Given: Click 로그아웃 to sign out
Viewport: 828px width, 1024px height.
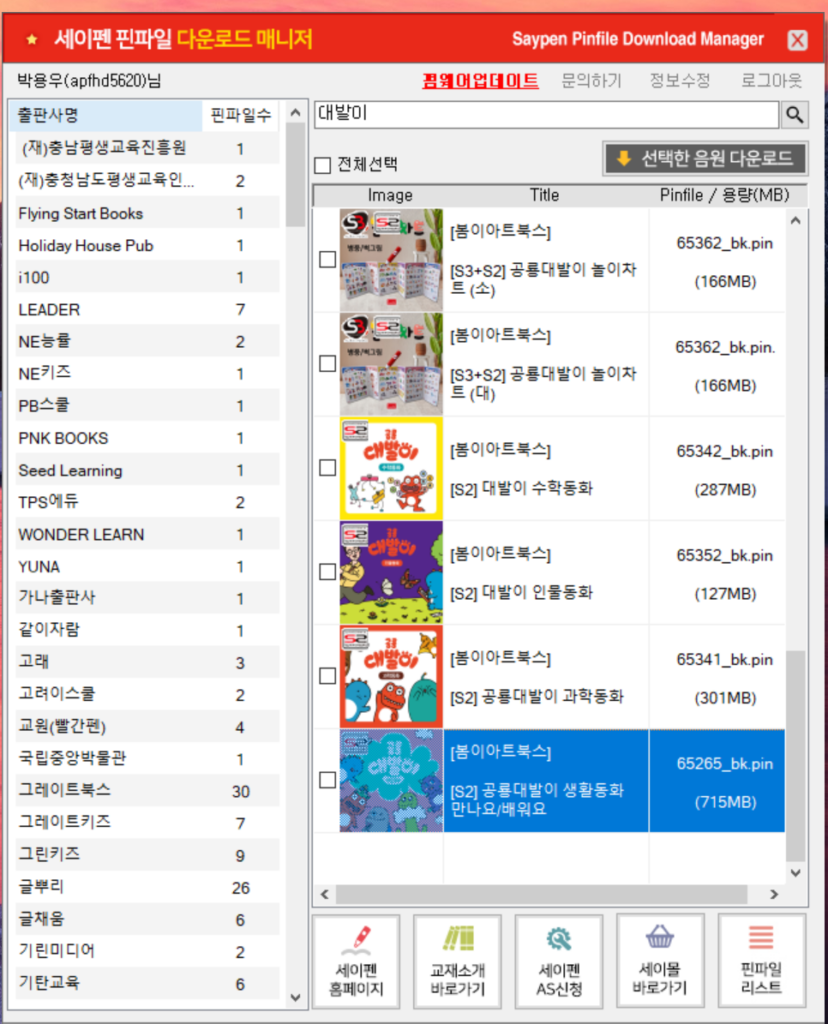Looking at the screenshot, I should [770, 81].
